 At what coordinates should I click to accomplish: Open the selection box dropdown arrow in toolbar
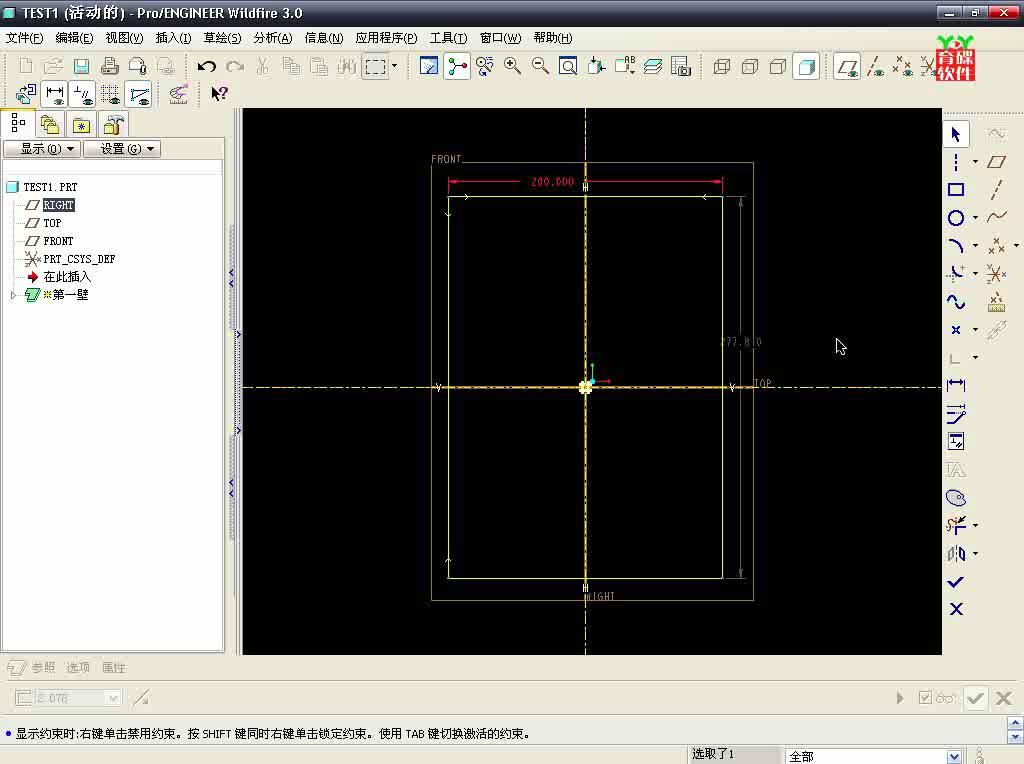click(394, 66)
